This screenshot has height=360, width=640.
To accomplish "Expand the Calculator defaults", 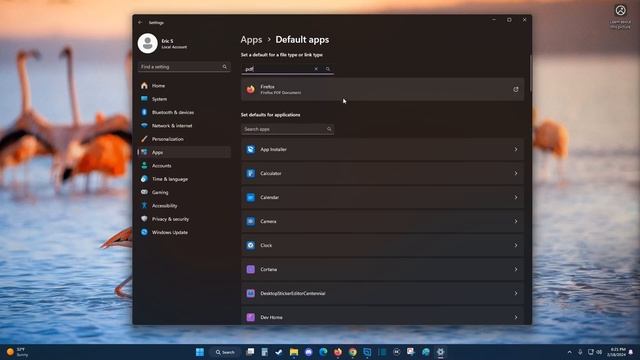I will click(x=516, y=173).
